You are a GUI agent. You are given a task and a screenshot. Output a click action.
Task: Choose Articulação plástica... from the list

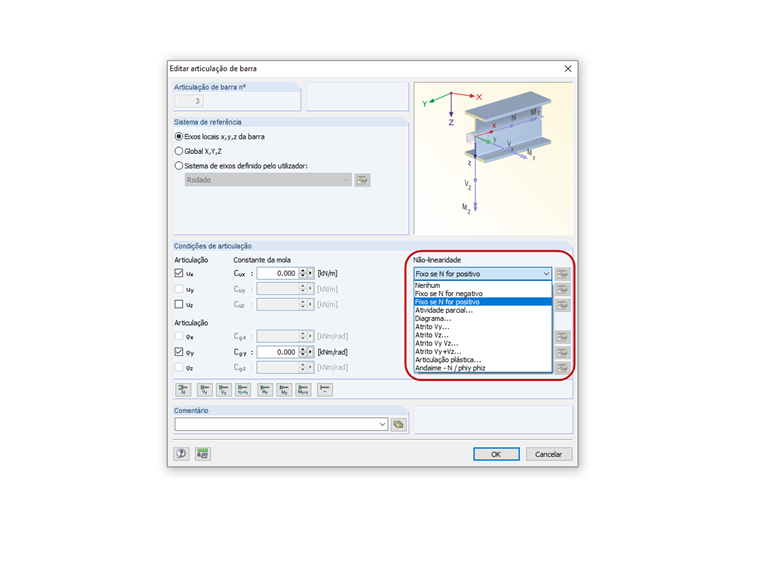tap(483, 360)
